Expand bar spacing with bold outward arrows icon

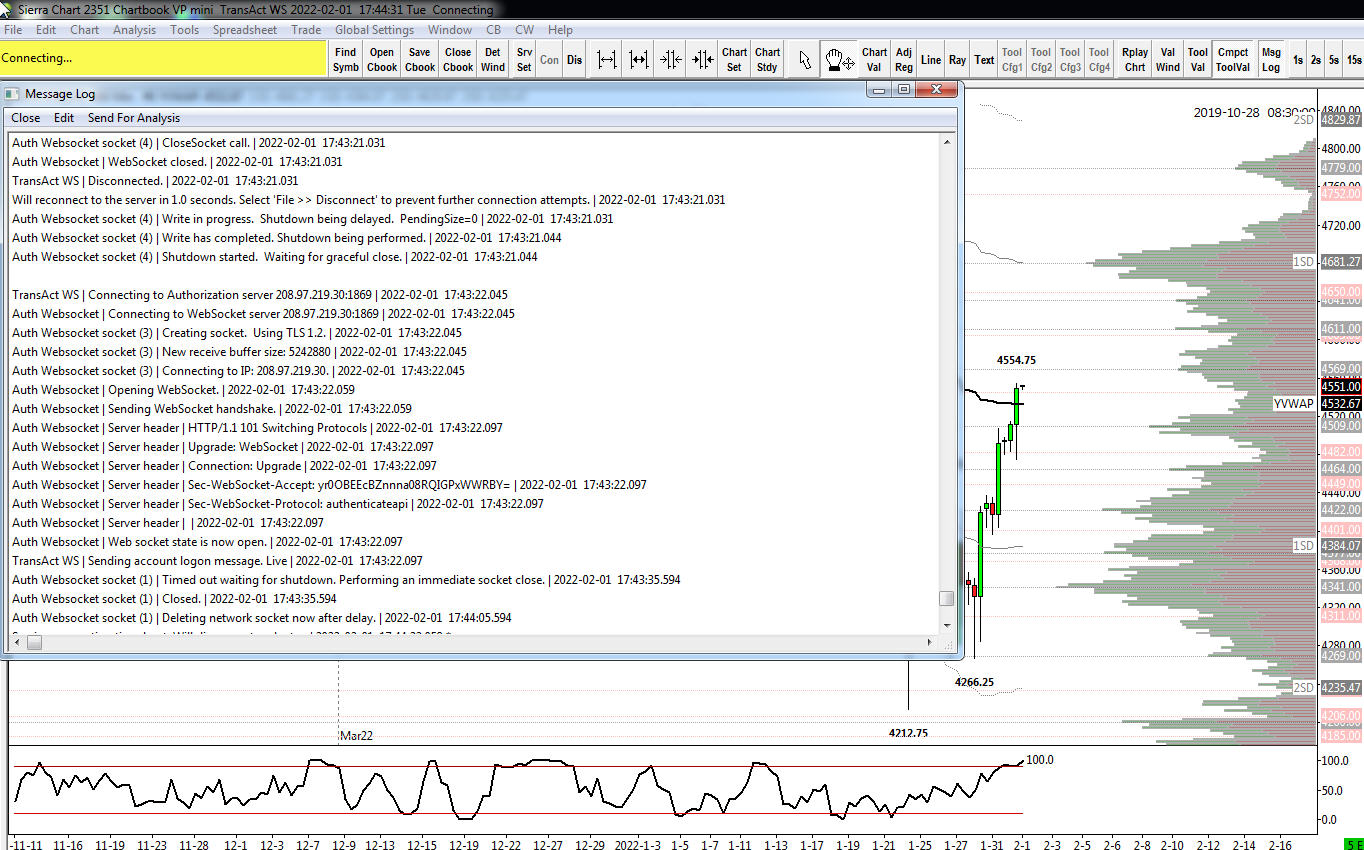pyautogui.click(x=639, y=60)
